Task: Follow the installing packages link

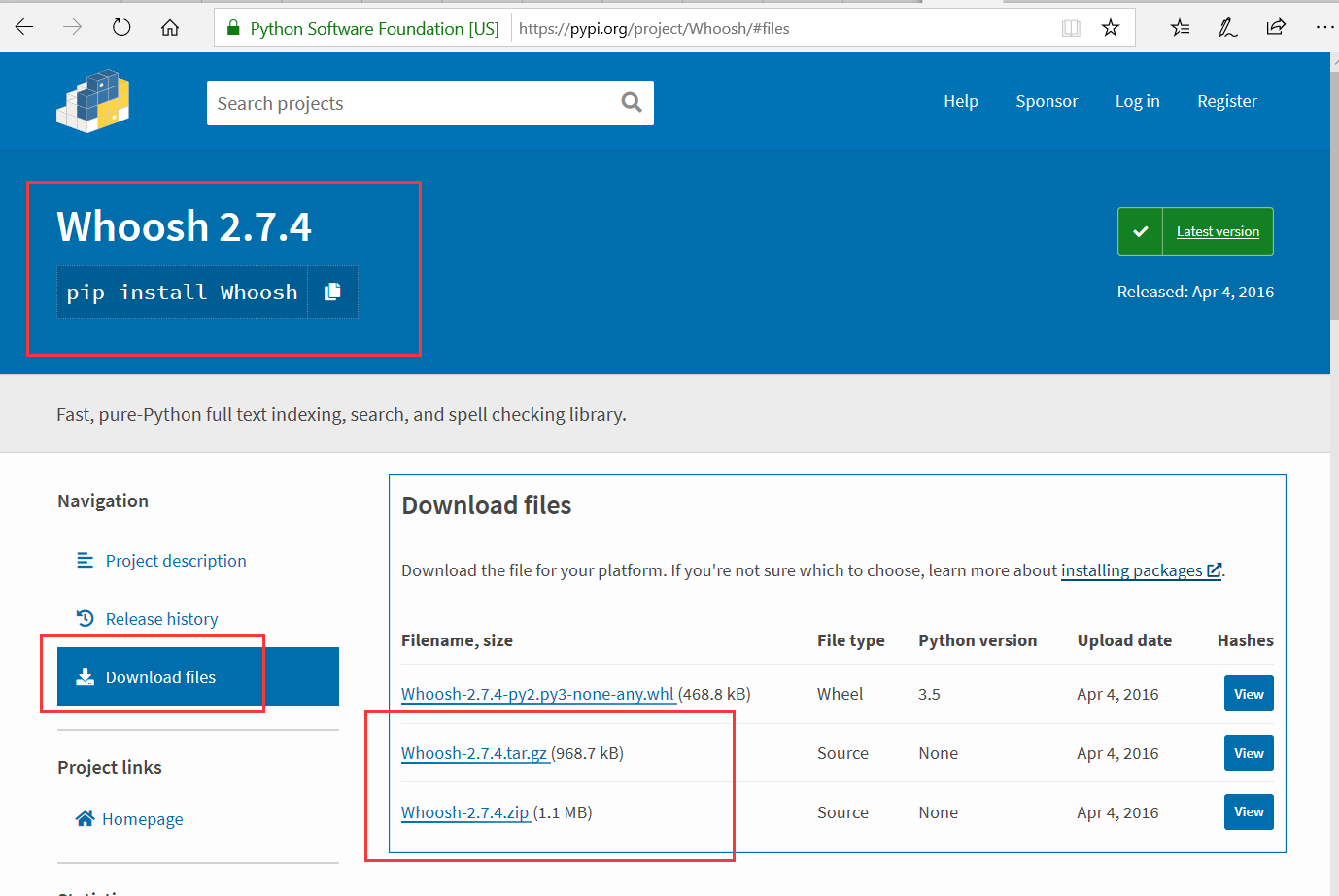Action: [x=1141, y=570]
